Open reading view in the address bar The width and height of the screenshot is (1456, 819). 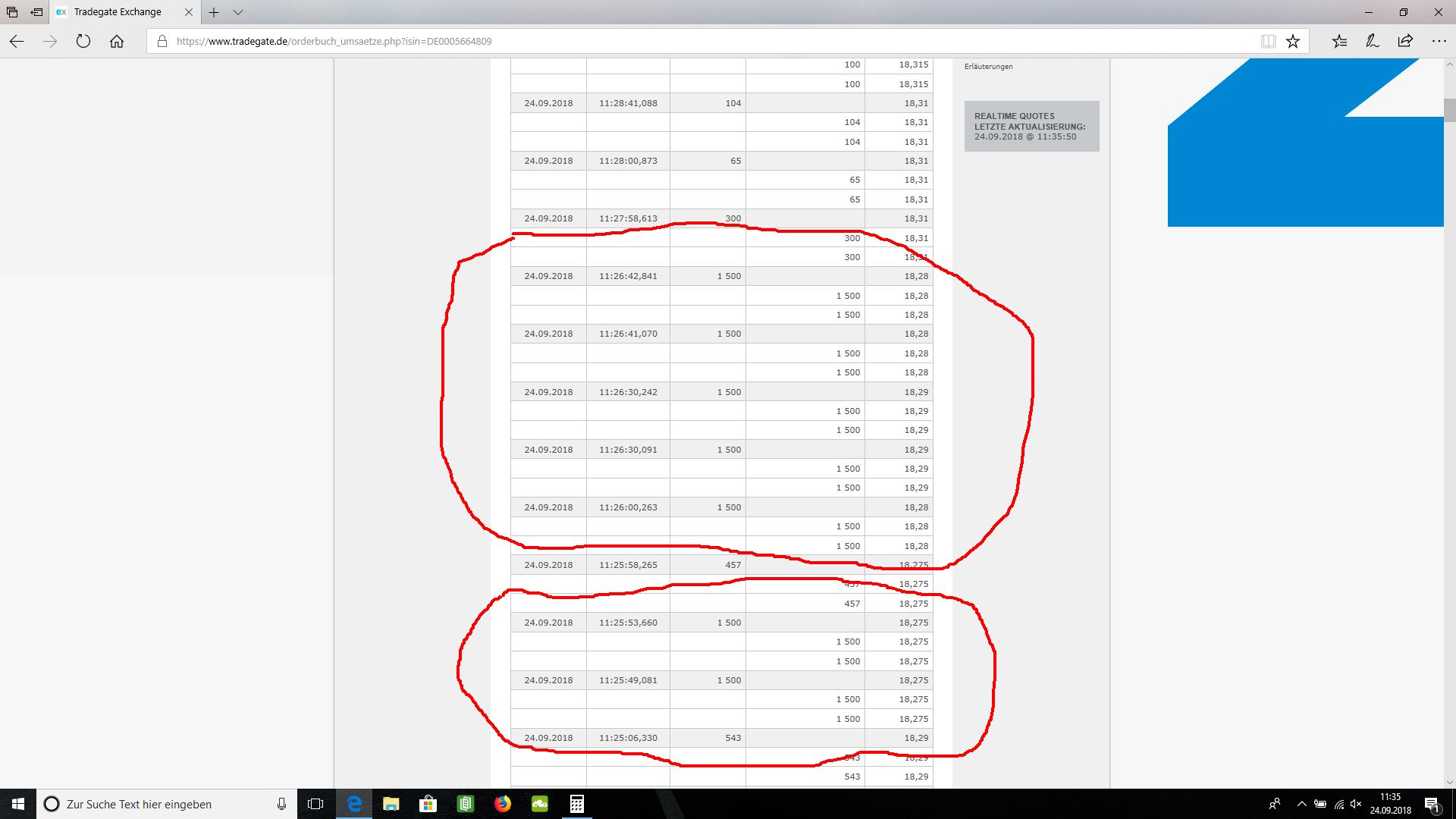(x=1268, y=42)
